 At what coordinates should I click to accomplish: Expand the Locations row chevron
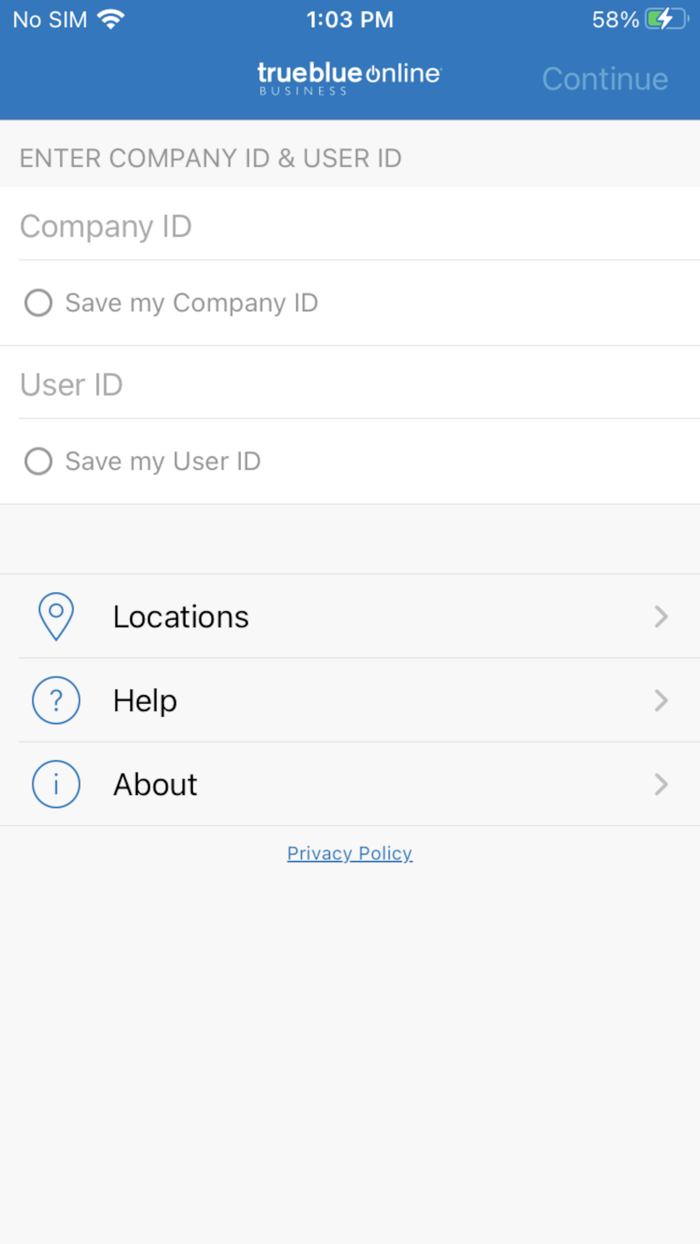pyautogui.click(x=660, y=616)
